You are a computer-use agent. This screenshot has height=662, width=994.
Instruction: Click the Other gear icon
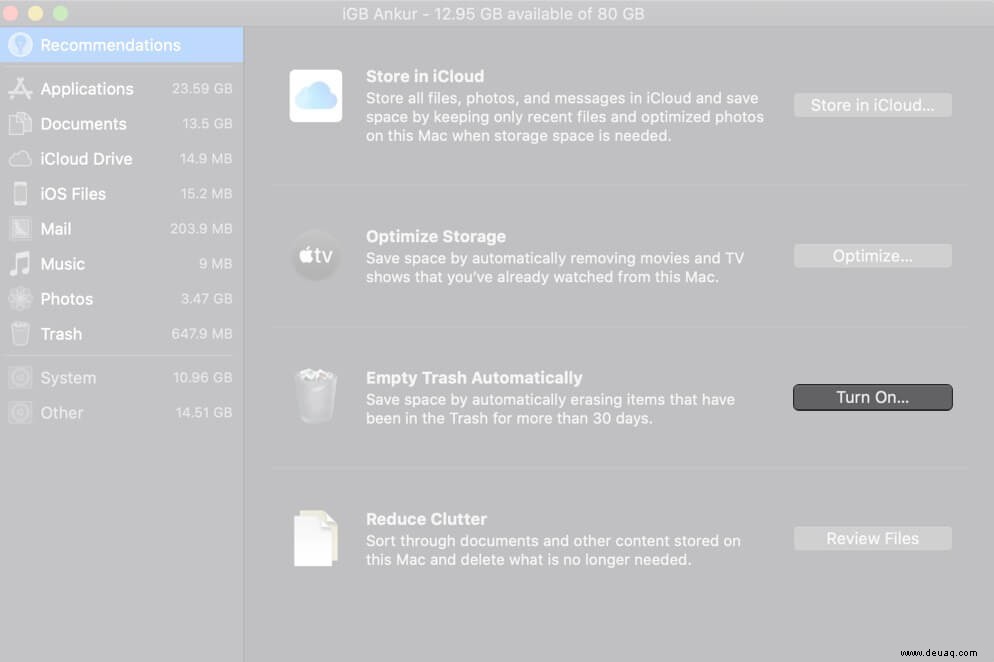click(x=20, y=412)
